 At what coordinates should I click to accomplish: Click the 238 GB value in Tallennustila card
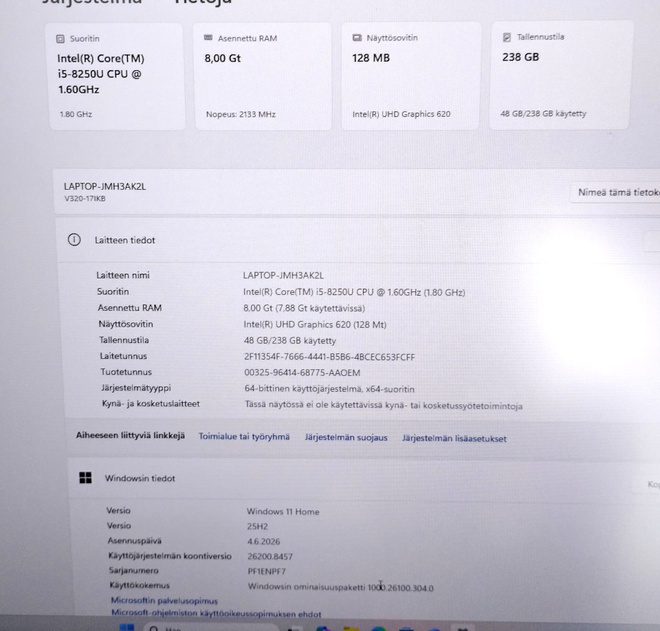point(521,57)
